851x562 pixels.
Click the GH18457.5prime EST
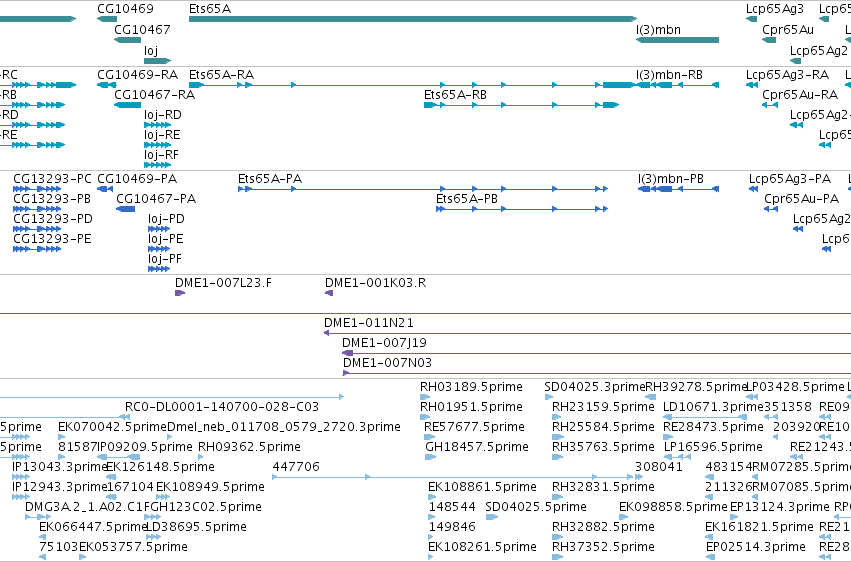430,457
